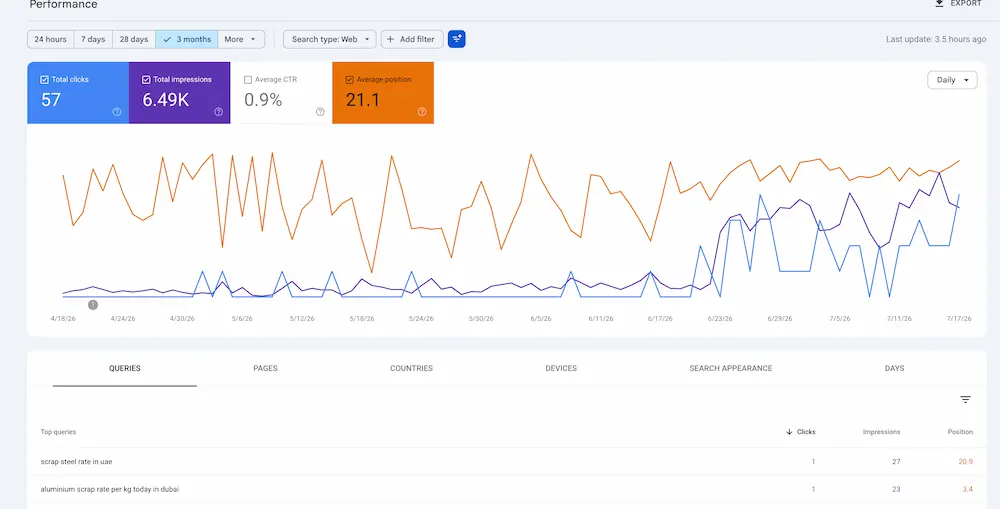Toggle the Total impressions checkbox

pos(146,80)
